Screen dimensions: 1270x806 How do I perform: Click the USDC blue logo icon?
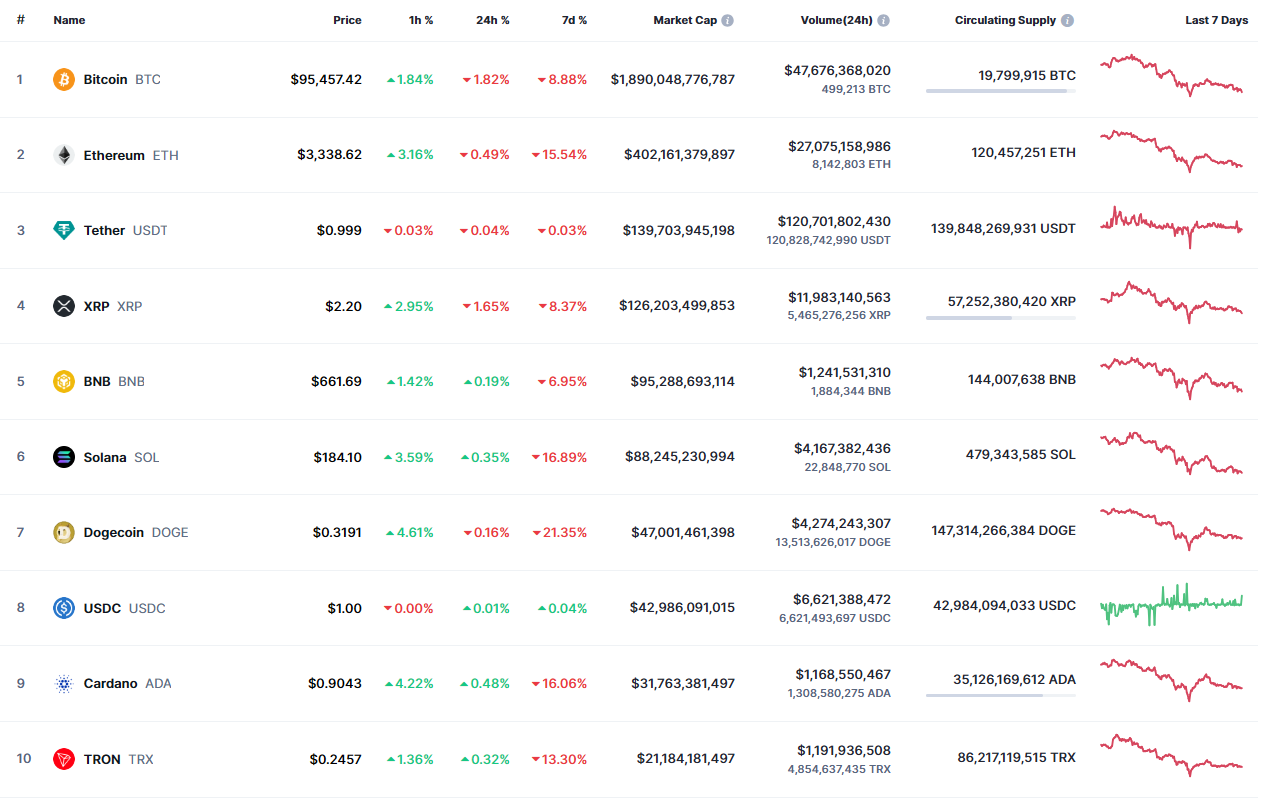[64, 608]
